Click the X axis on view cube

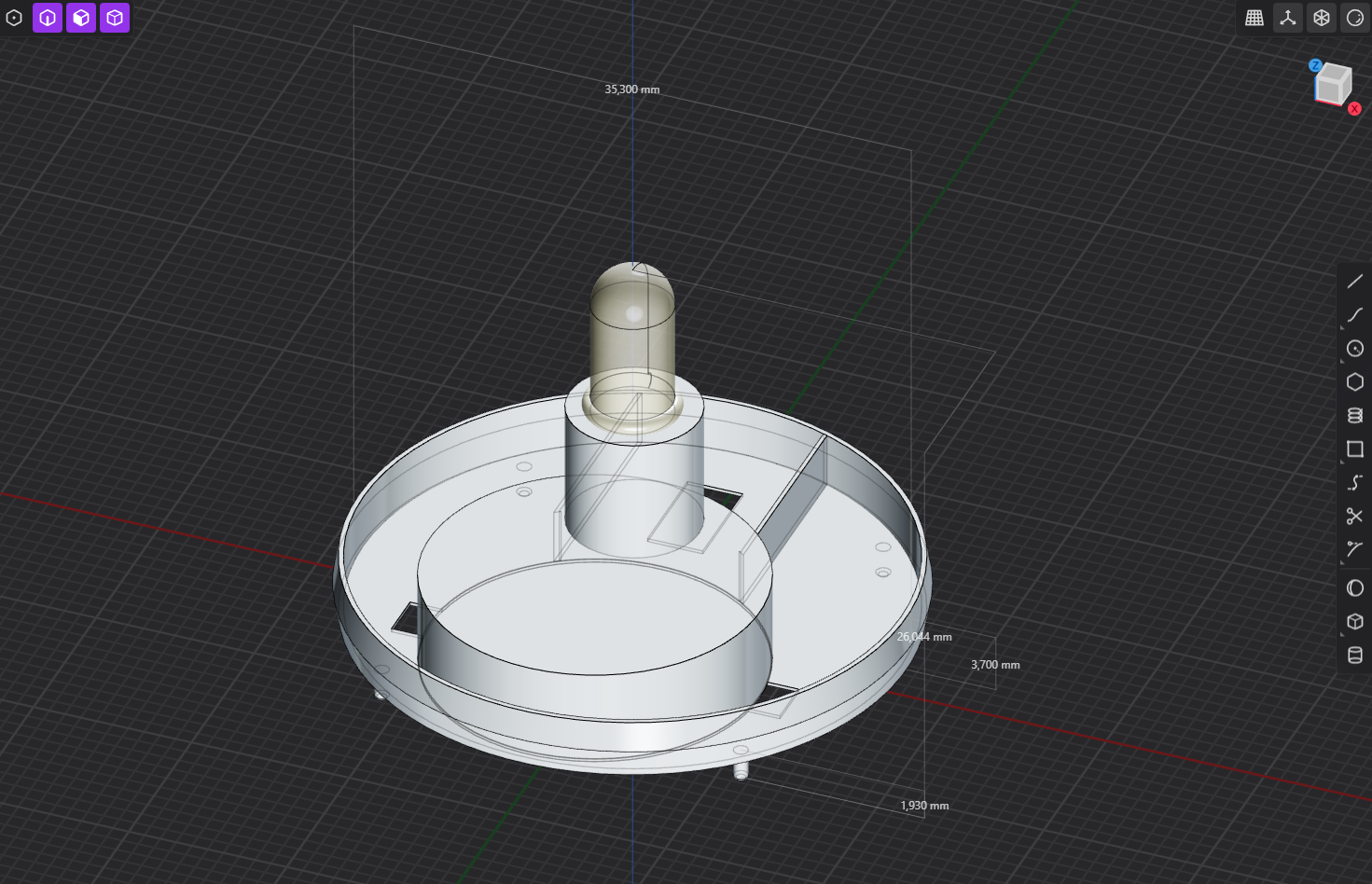click(1354, 109)
